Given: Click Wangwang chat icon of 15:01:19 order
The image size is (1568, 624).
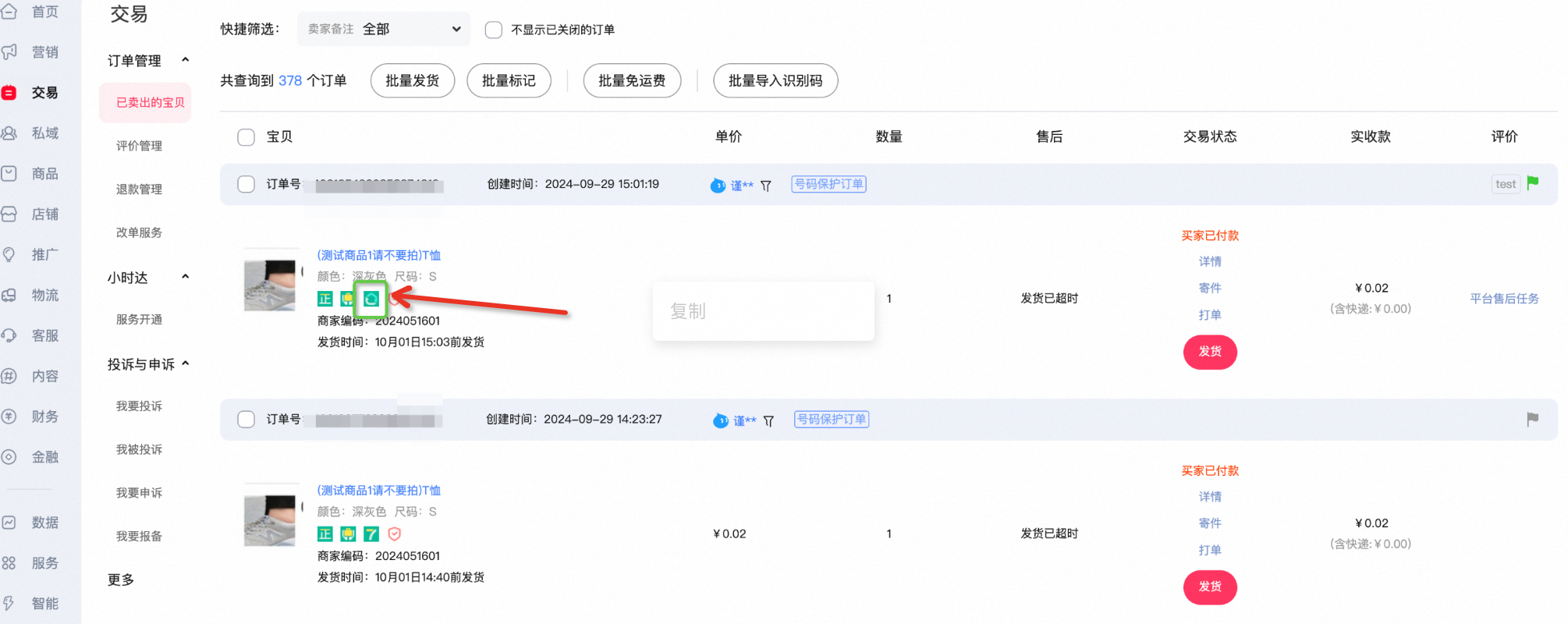Looking at the screenshot, I should (718, 186).
